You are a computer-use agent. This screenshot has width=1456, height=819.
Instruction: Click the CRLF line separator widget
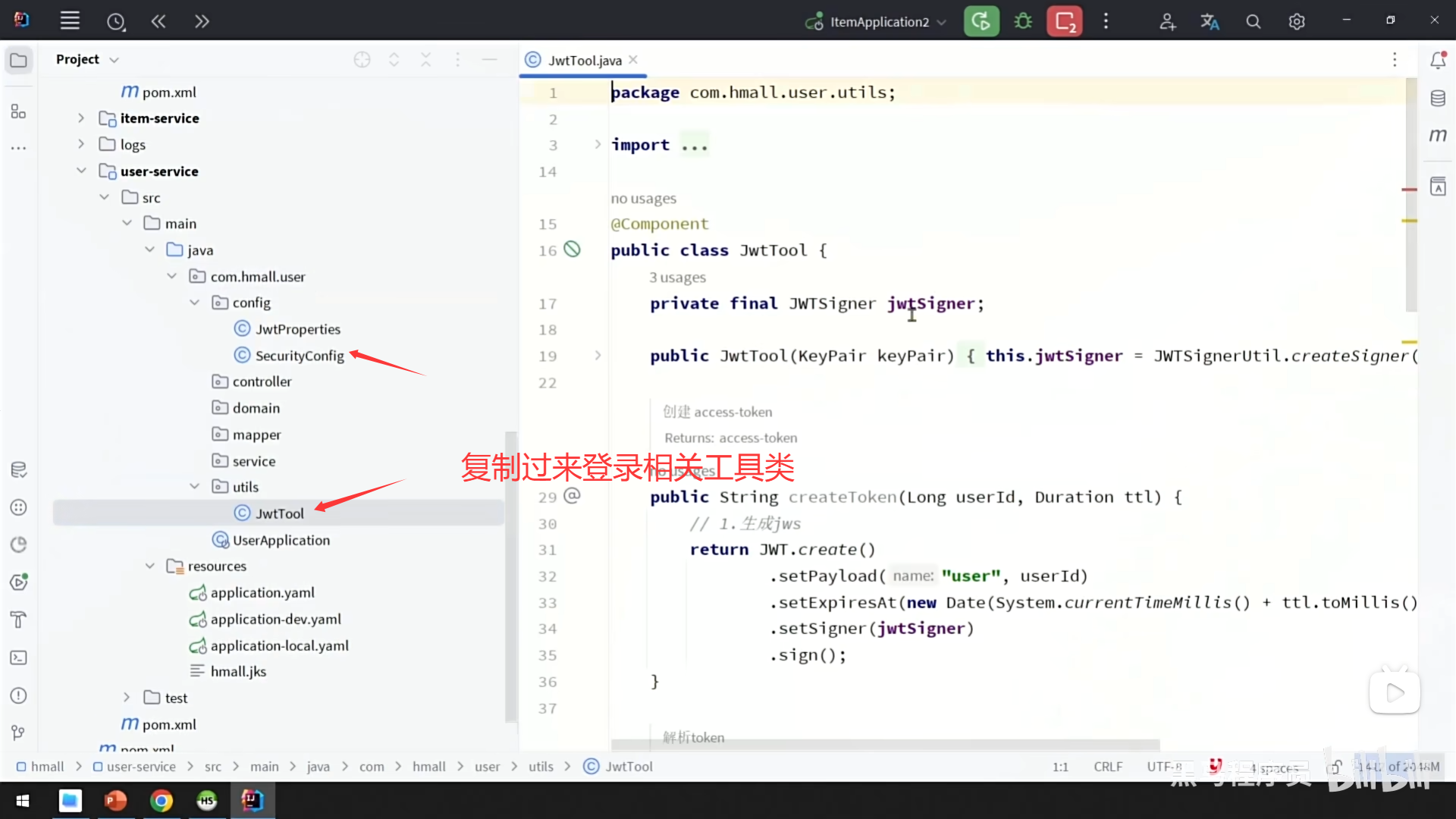click(1108, 767)
